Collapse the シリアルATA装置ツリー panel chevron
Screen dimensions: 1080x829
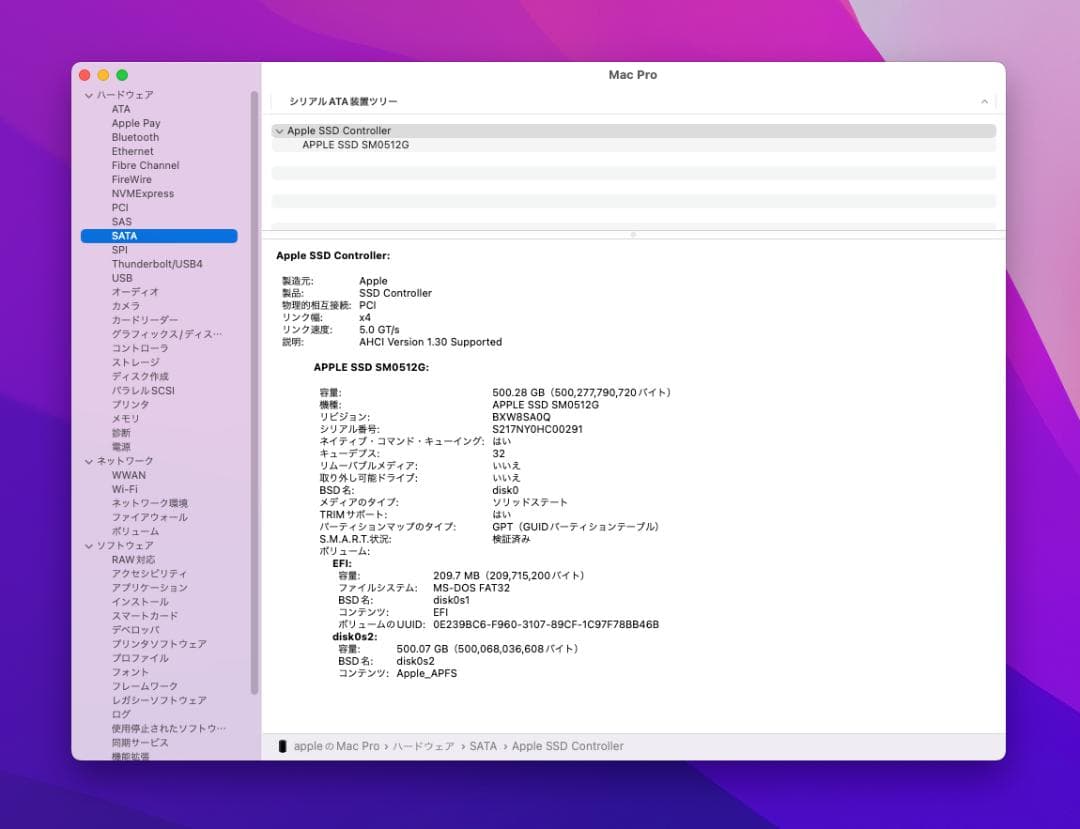984,101
